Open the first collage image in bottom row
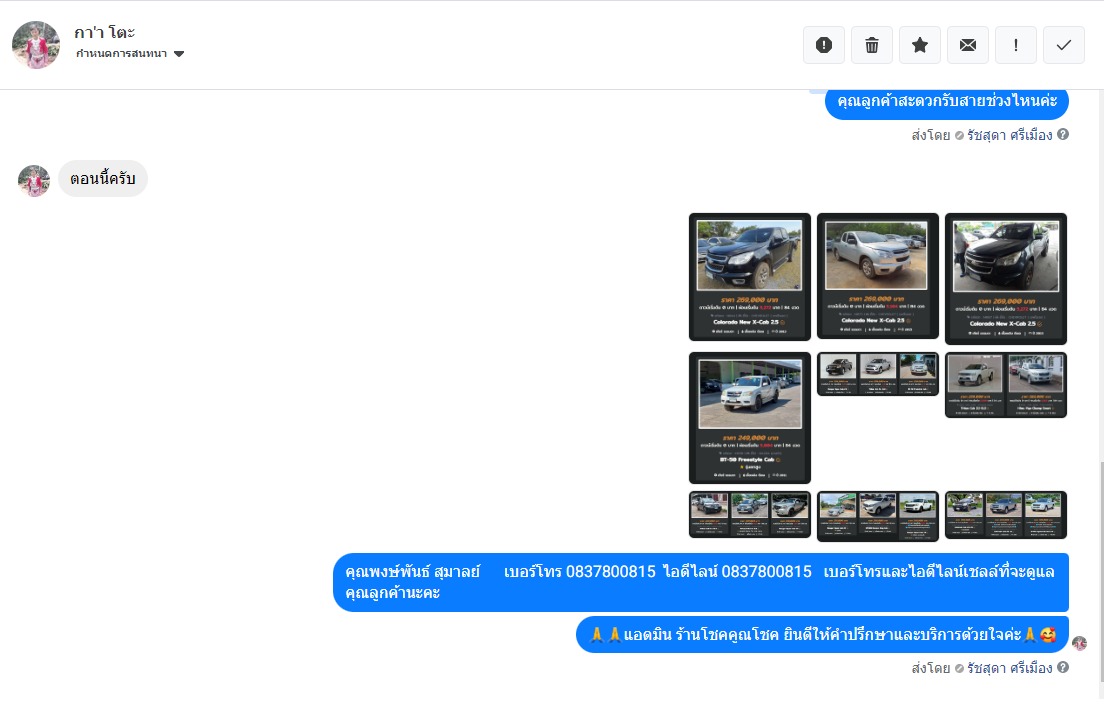 (x=750, y=515)
